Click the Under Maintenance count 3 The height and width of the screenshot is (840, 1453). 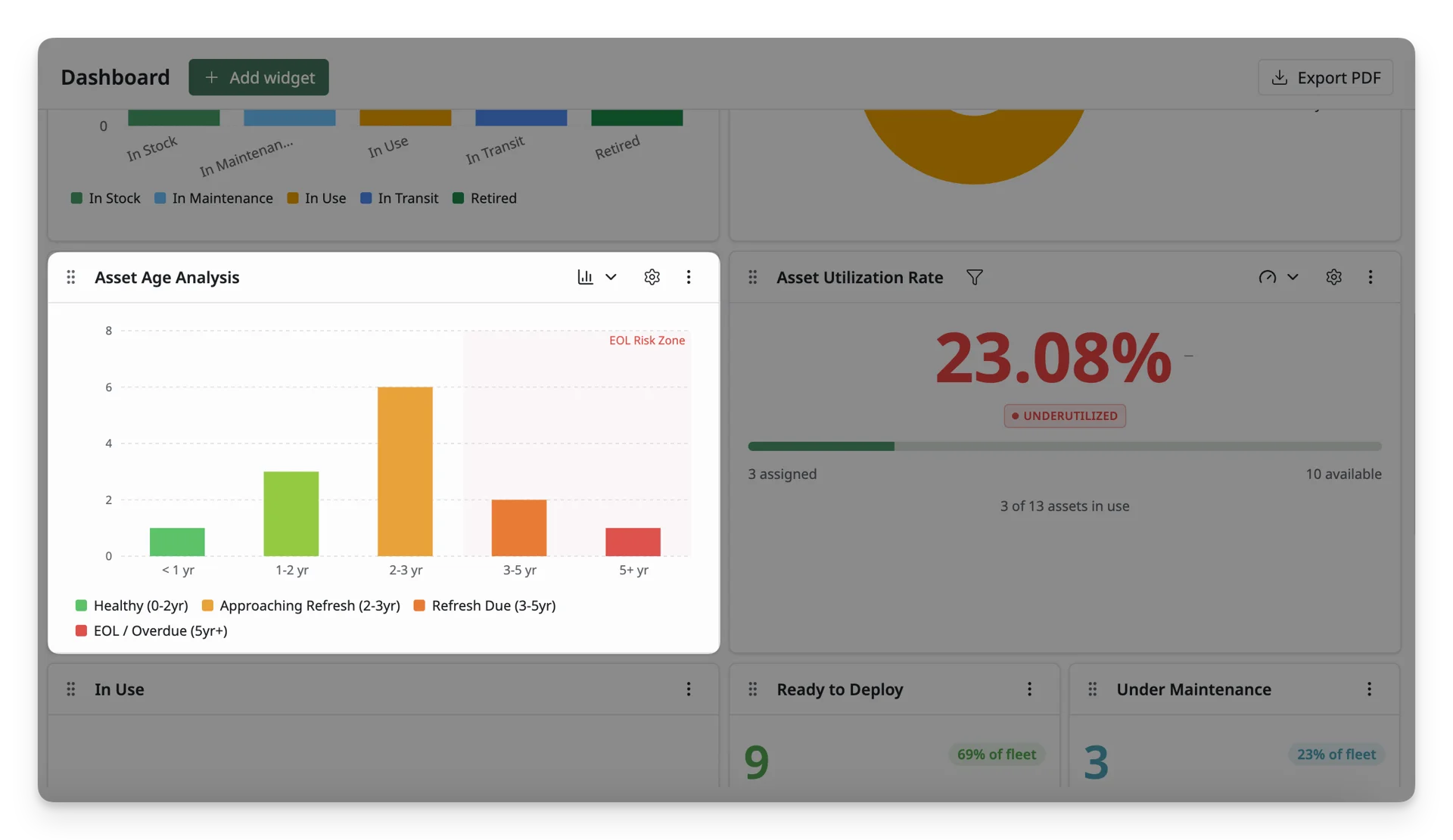point(1096,761)
